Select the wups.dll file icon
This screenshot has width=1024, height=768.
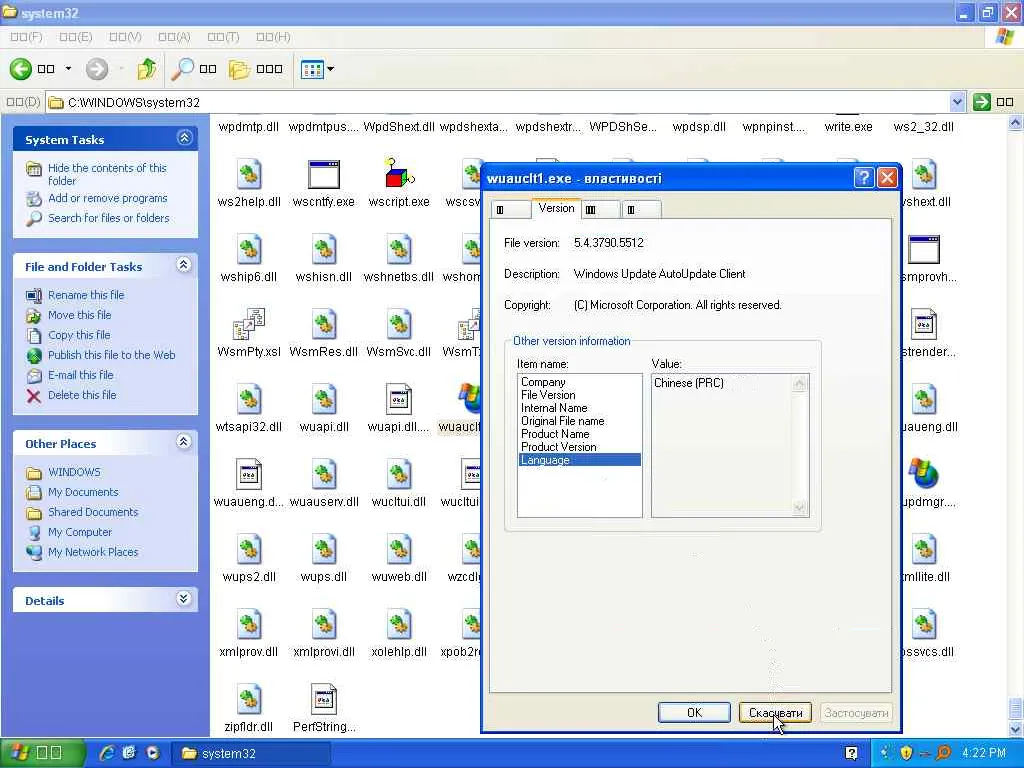pos(324,550)
